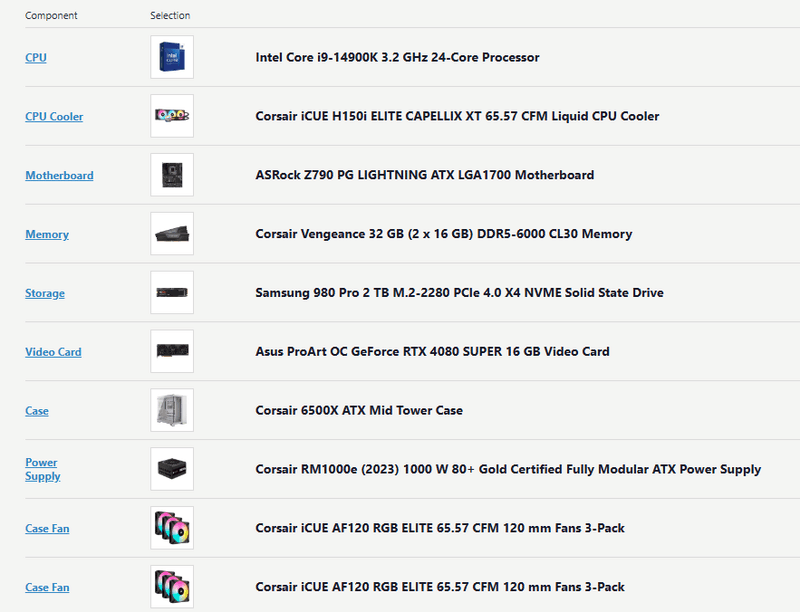Open the CPU Cooler category link

[x=54, y=117]
